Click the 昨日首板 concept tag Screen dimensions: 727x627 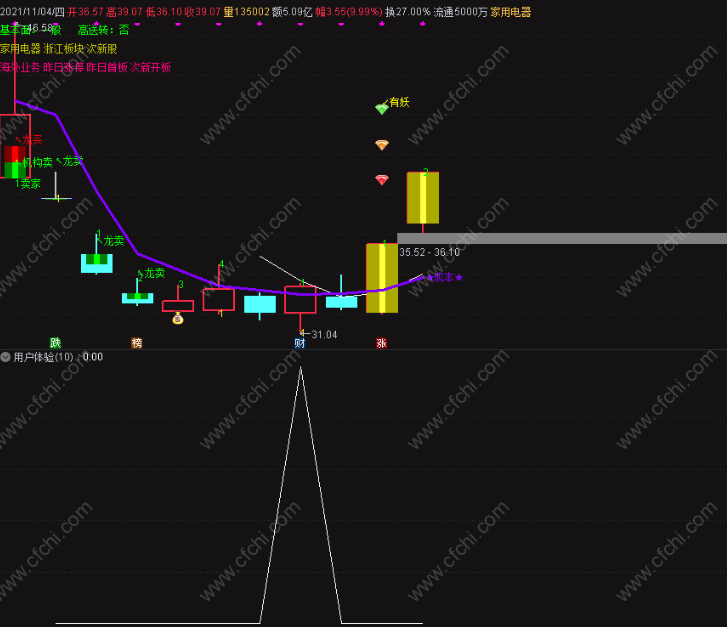[107, 67]
